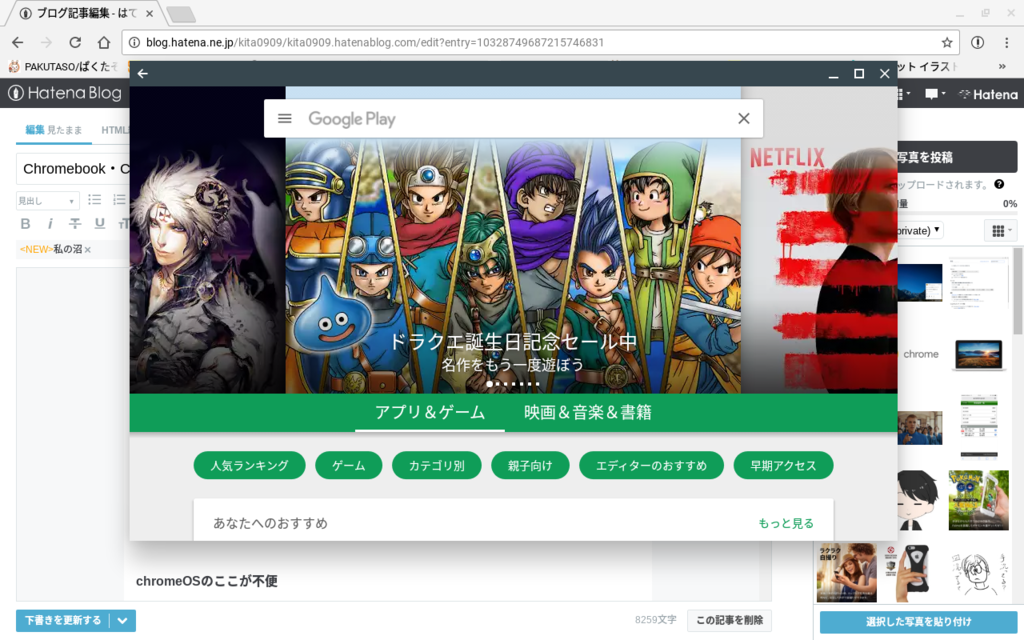This screenshot has height=640, width=1024.
Task: Reload the page in Chrome
Action: [x=75, y=42]
